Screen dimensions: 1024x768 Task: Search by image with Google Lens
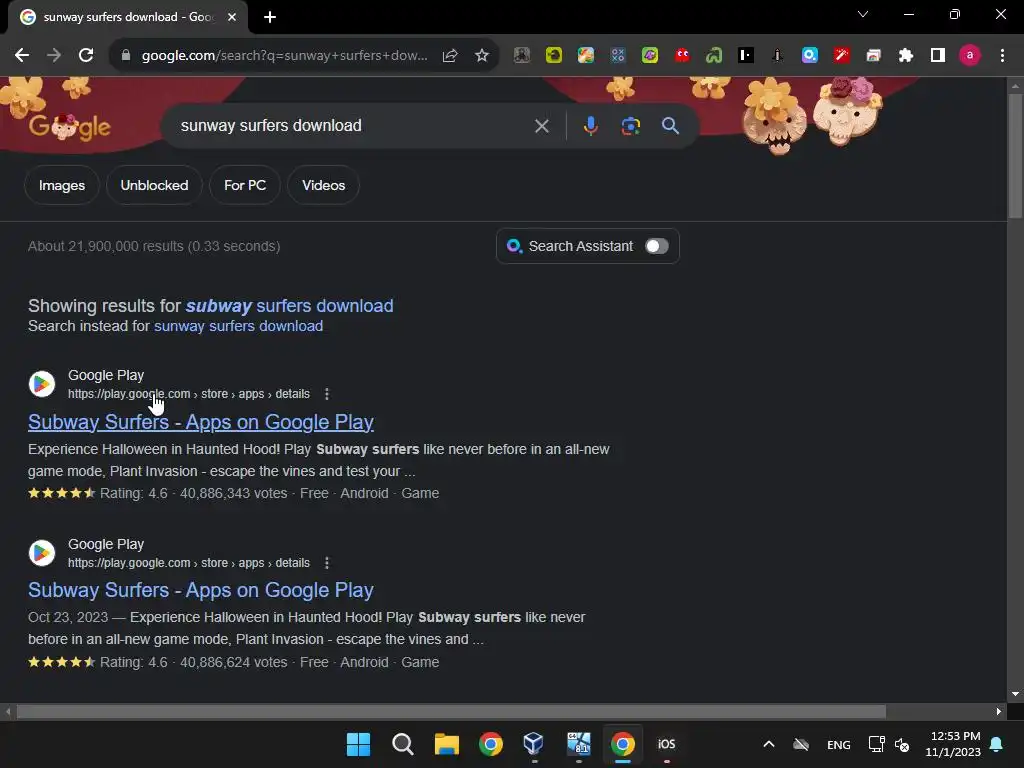630,126
